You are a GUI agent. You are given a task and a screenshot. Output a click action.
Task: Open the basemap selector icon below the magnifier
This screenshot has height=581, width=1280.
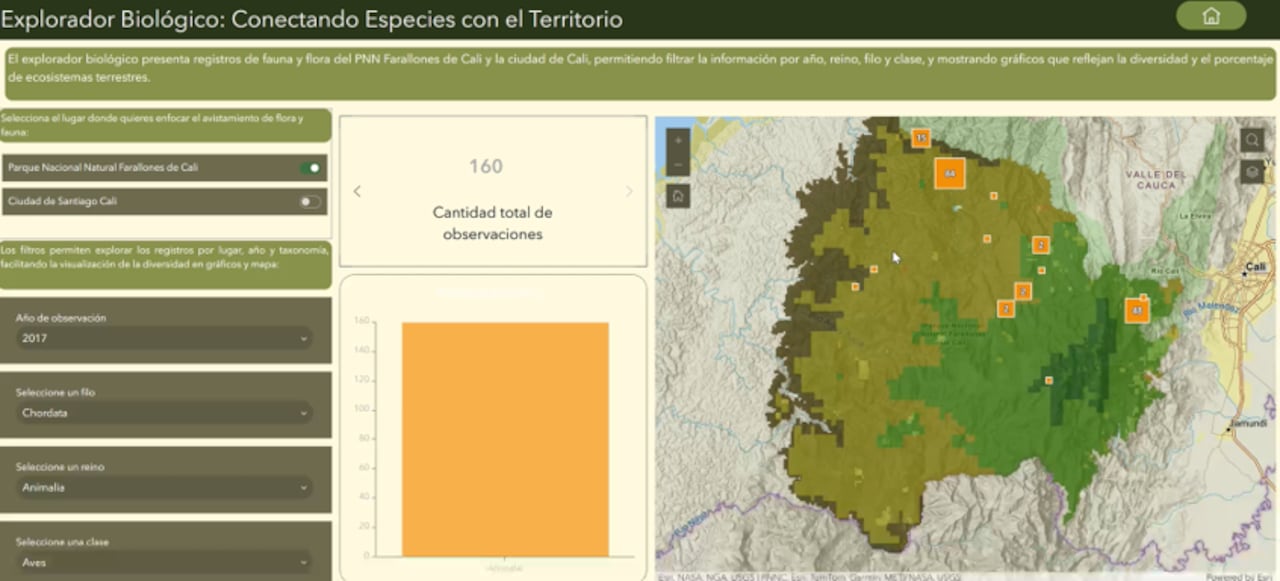1252,172
